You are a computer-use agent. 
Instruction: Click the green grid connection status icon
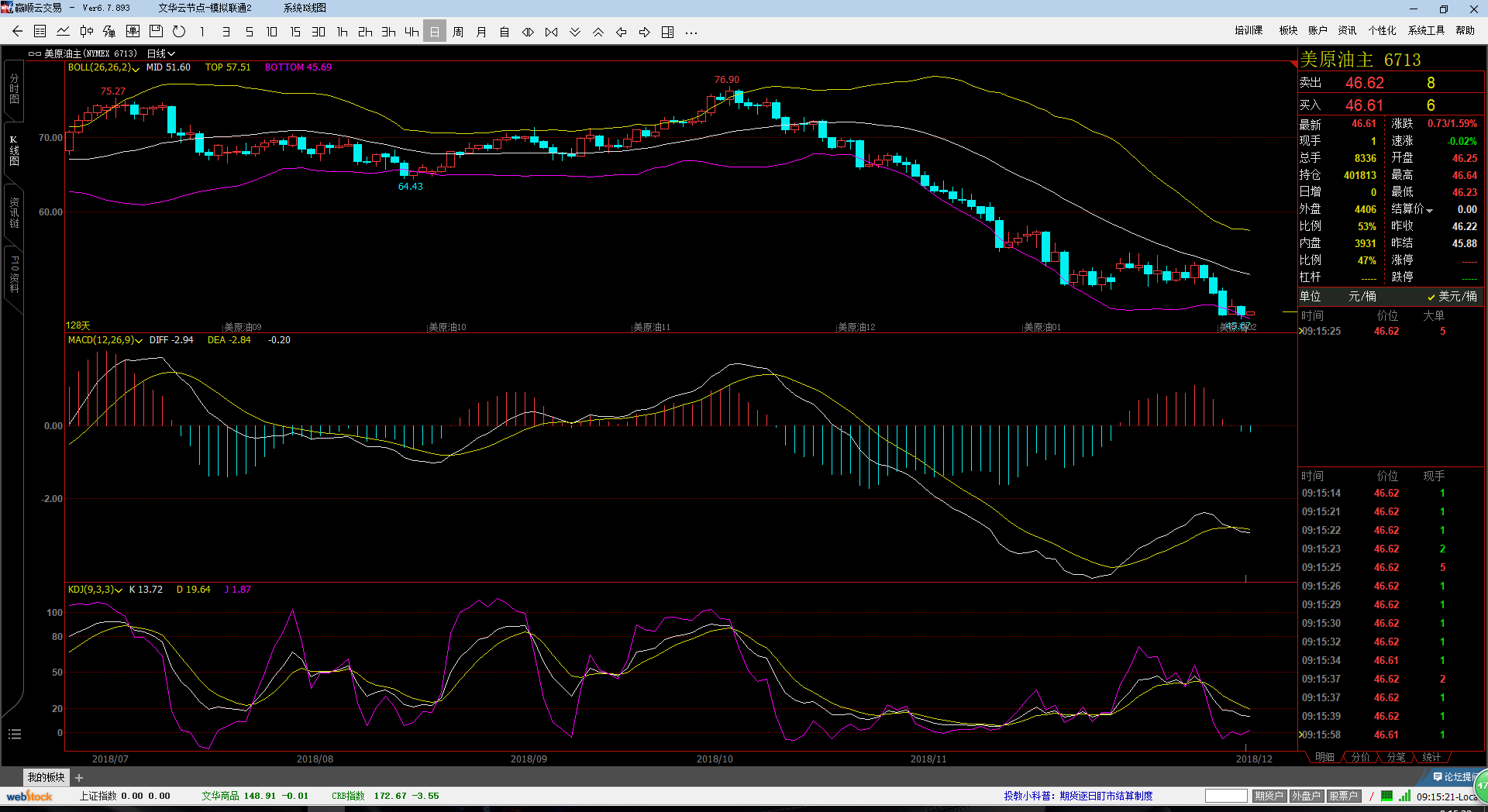point(1386,796)
